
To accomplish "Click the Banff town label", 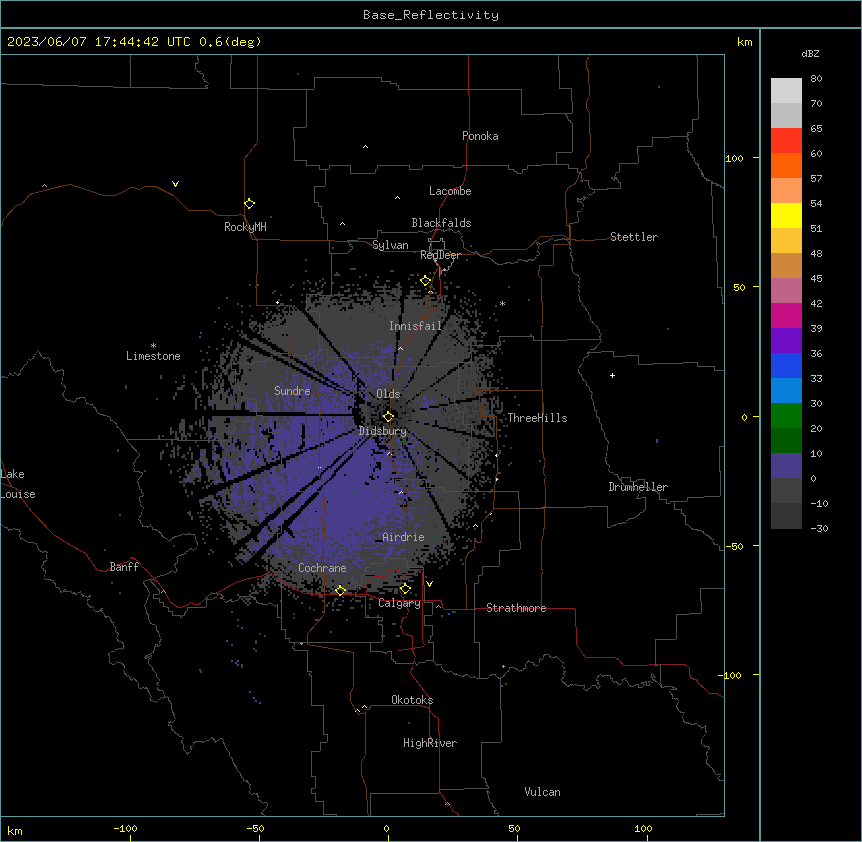I will pyautogui.click(x=124, y=567).
